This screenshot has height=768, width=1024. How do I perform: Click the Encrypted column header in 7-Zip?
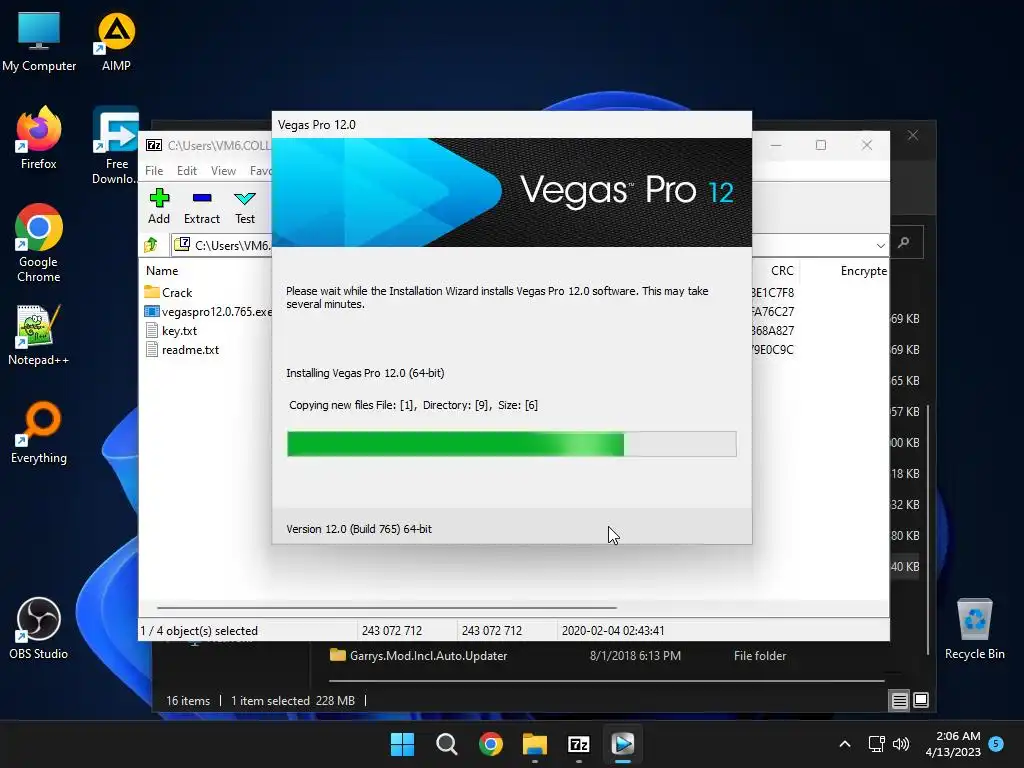click(x=863, y=270)
